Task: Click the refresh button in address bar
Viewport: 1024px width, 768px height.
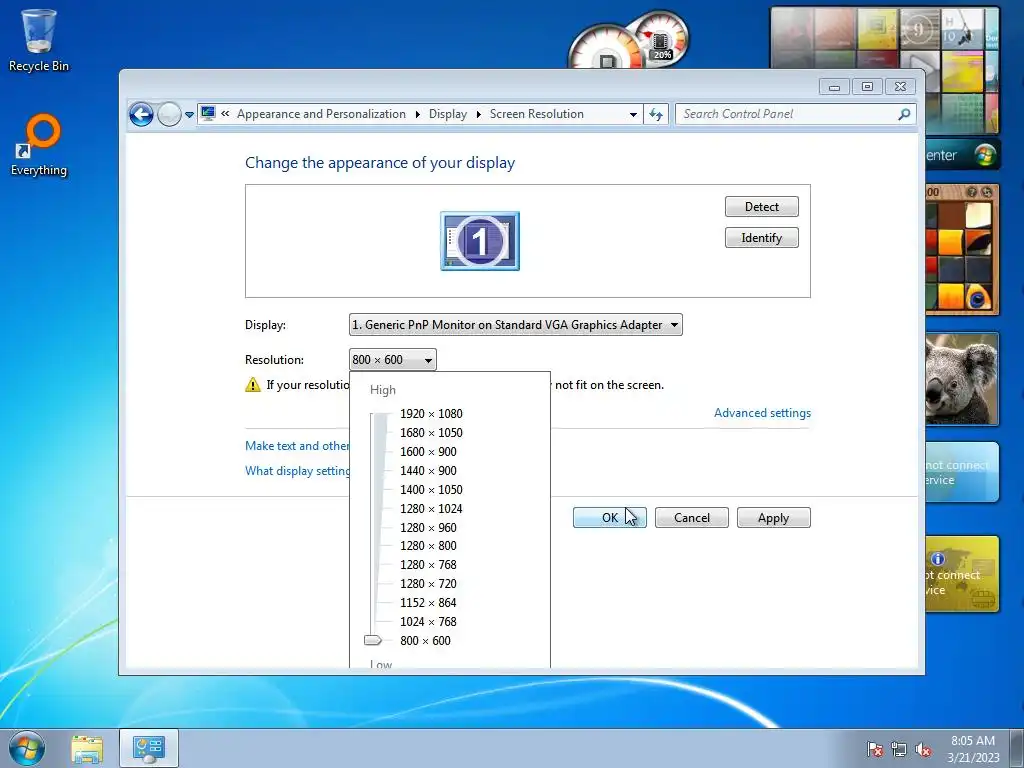Action: [x=656, y=114]
